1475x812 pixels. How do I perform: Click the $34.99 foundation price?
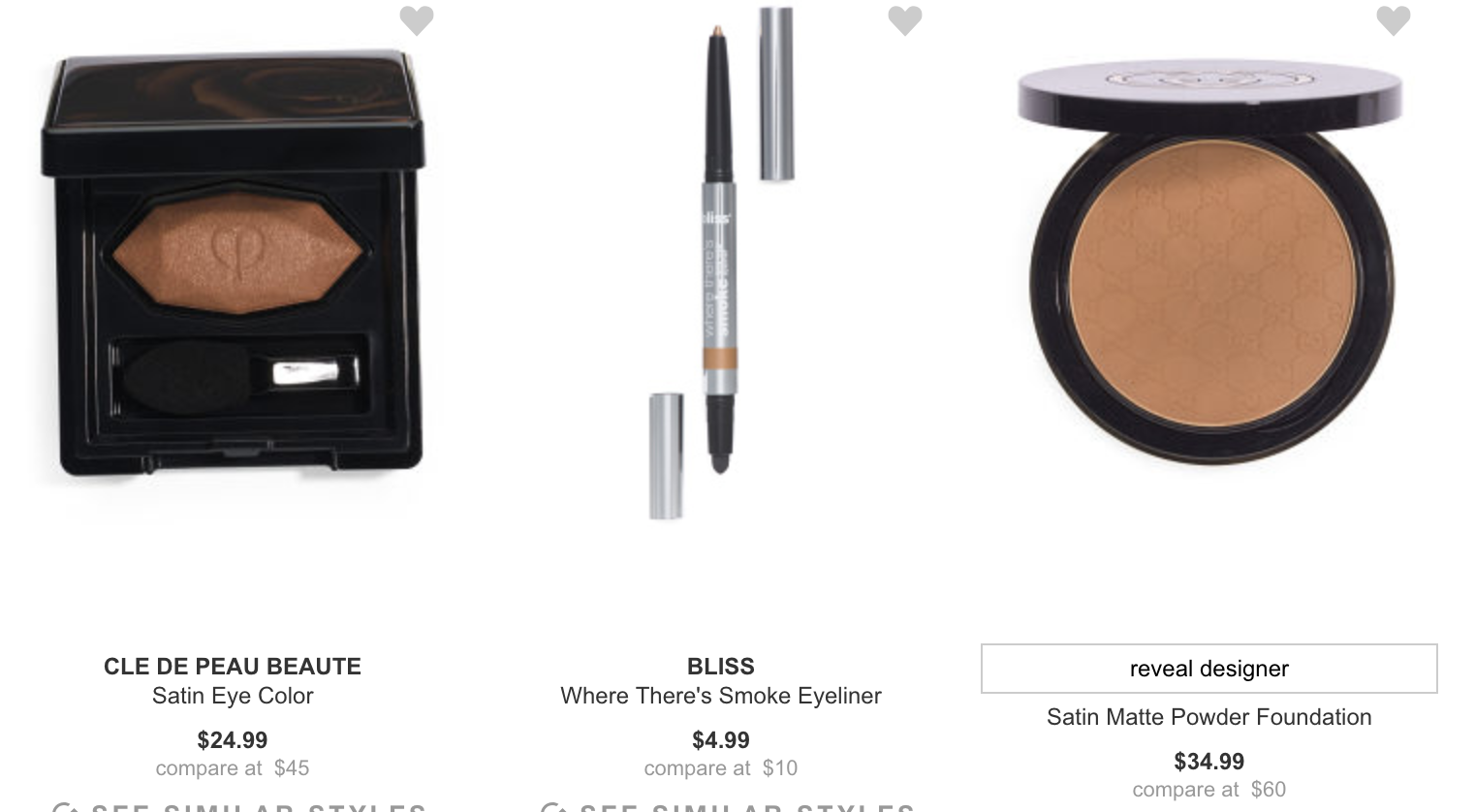point(1209,762)
